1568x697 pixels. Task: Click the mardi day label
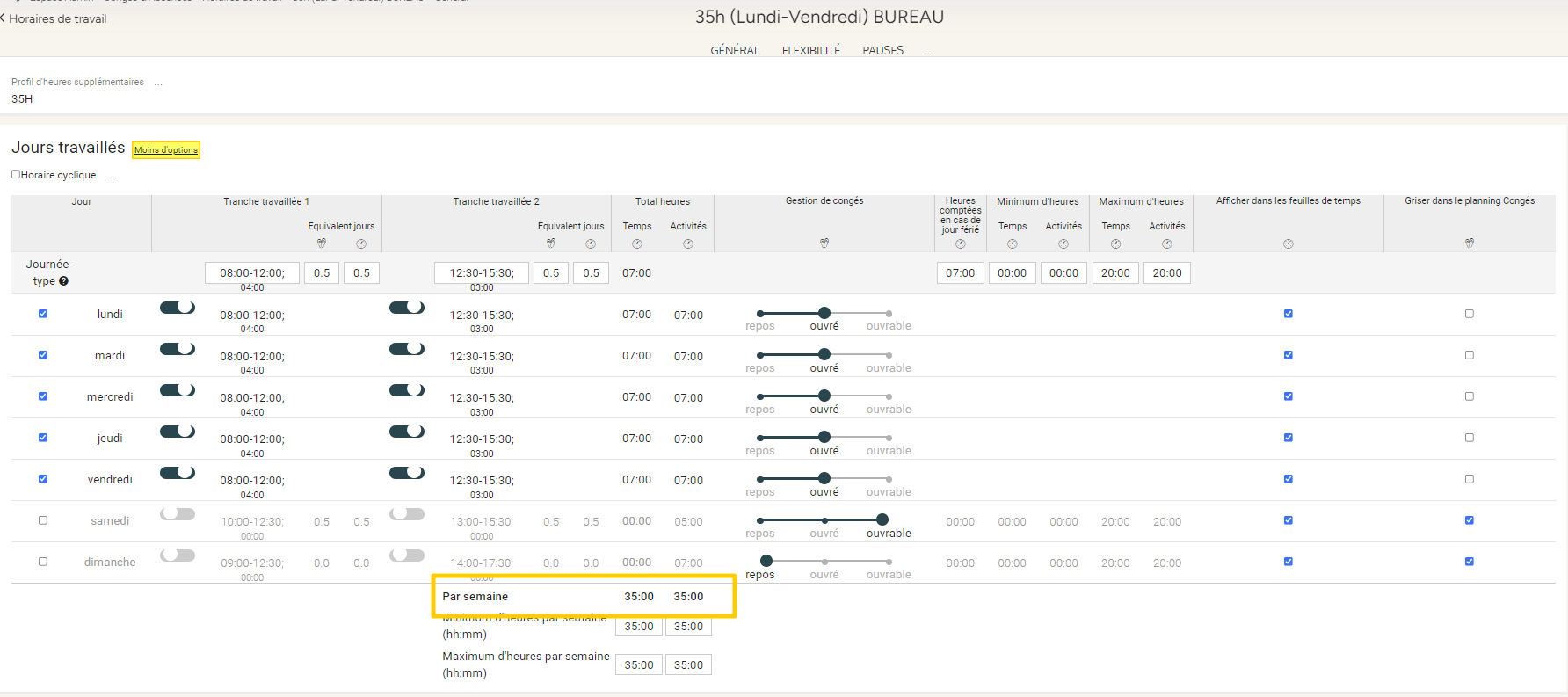click(x=110, y=356)
